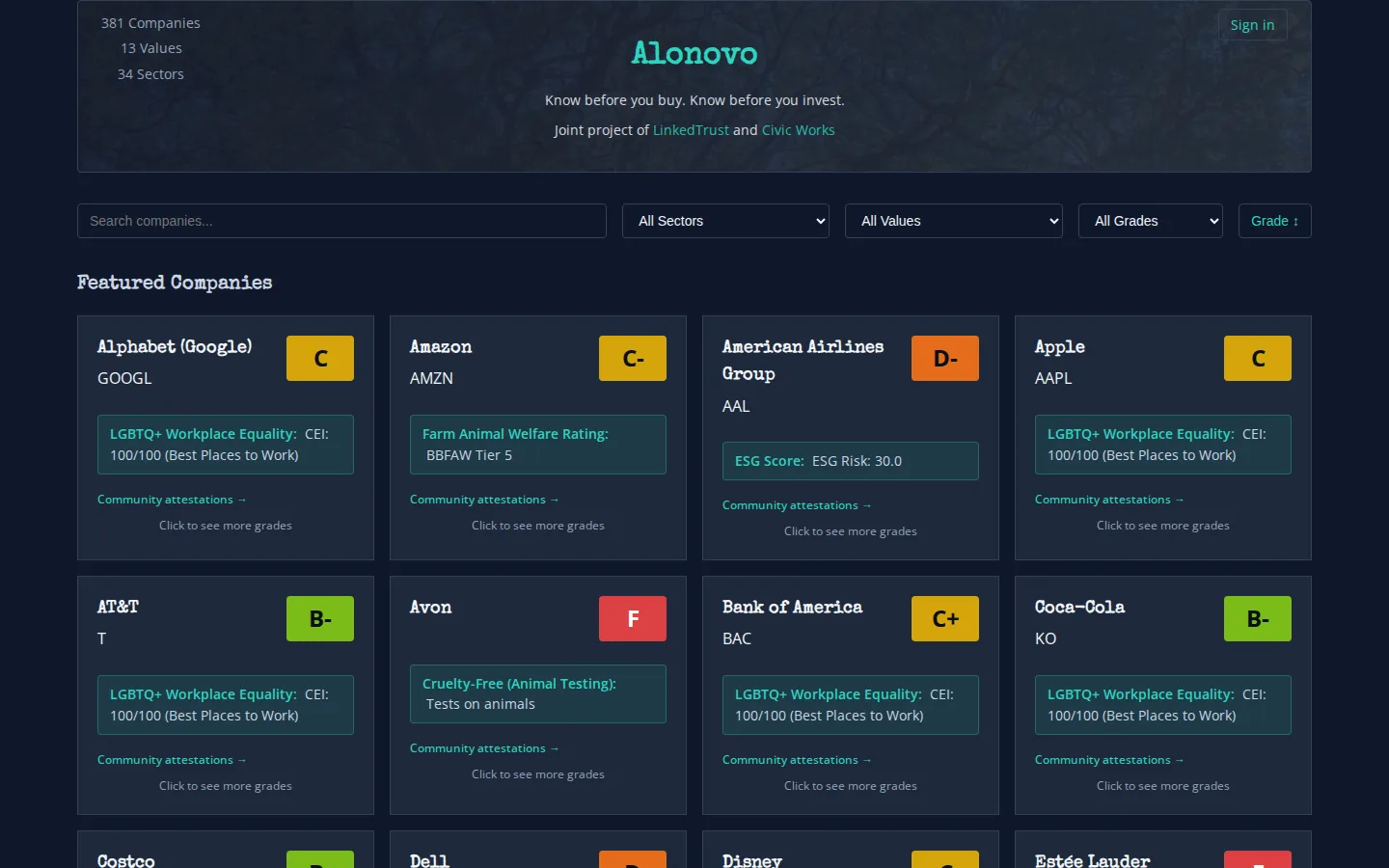
Task: Open AT&T's LGBTQ+ Workplace Equality rating box
Action: (226, 705)
